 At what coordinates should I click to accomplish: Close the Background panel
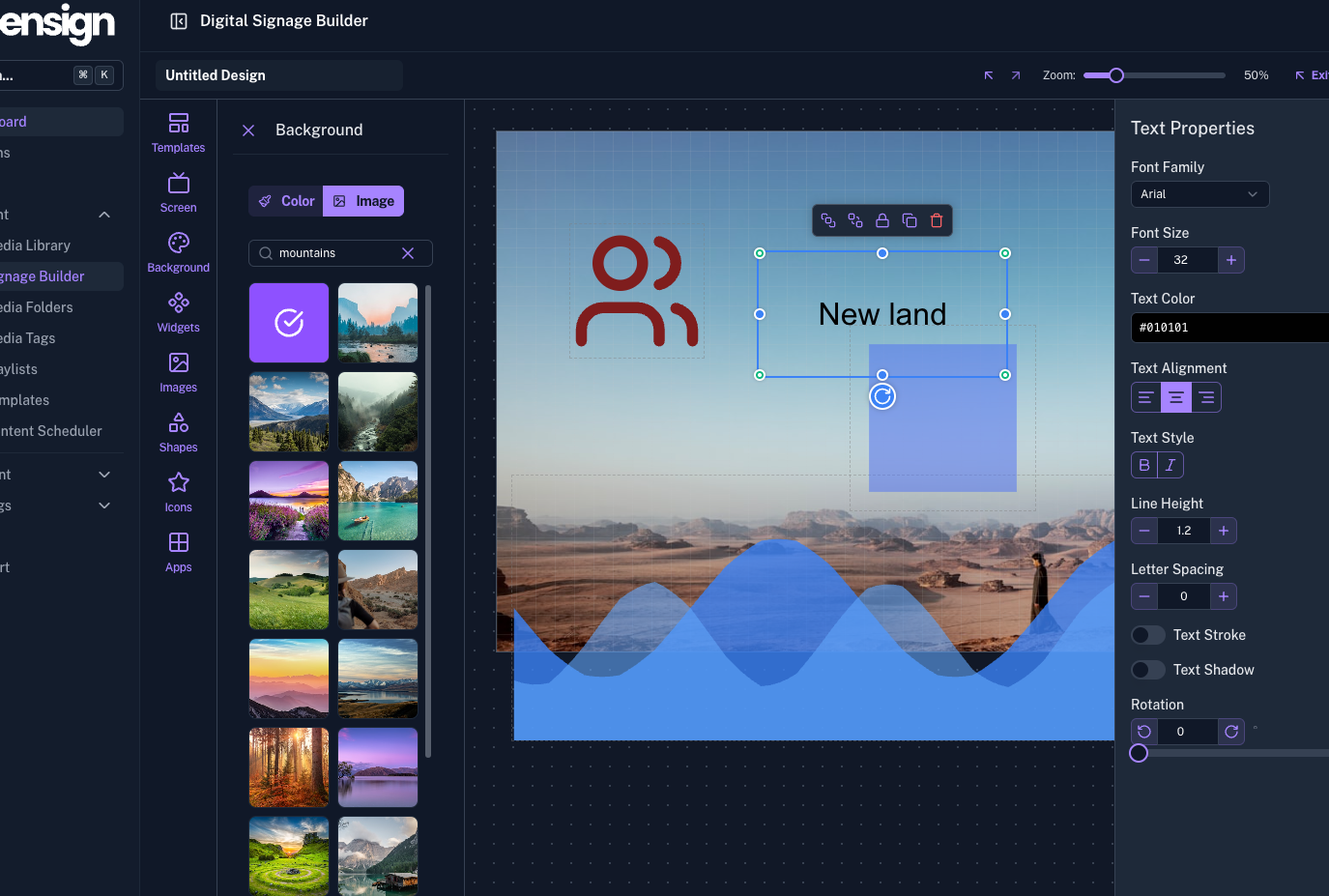(248, 130)
